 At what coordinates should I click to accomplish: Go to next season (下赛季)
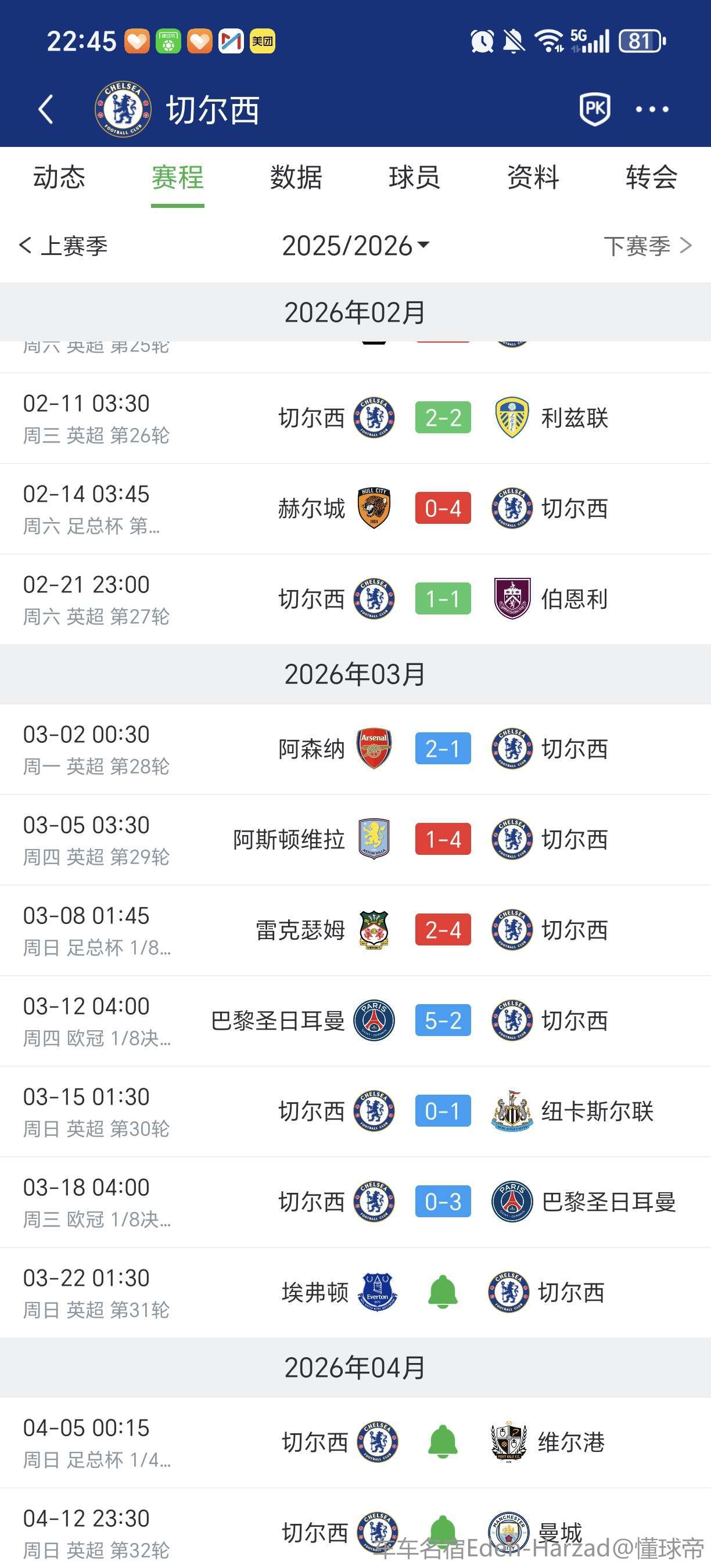click(x=647, y=246)
